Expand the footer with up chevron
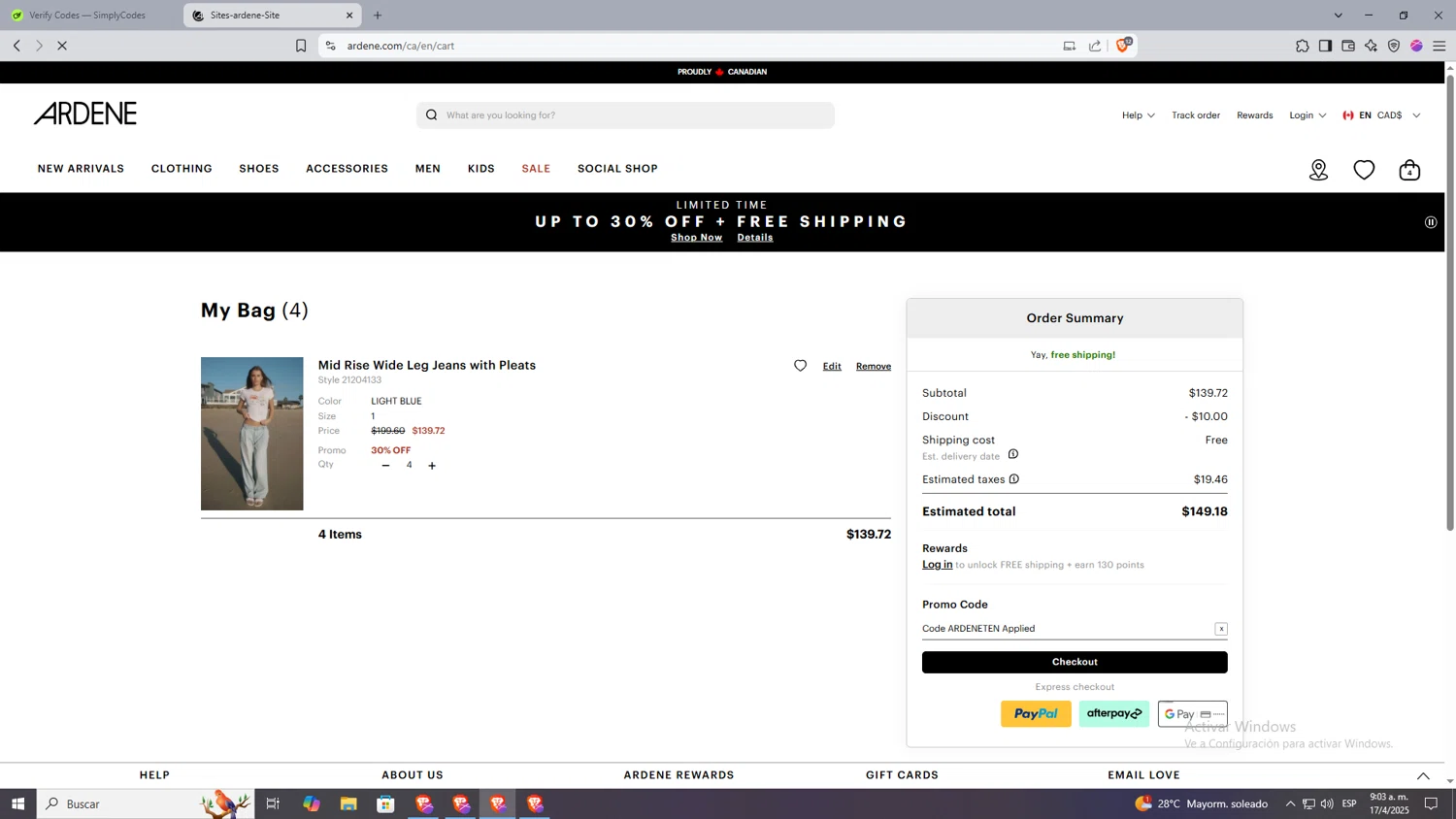 point(1423,775)
